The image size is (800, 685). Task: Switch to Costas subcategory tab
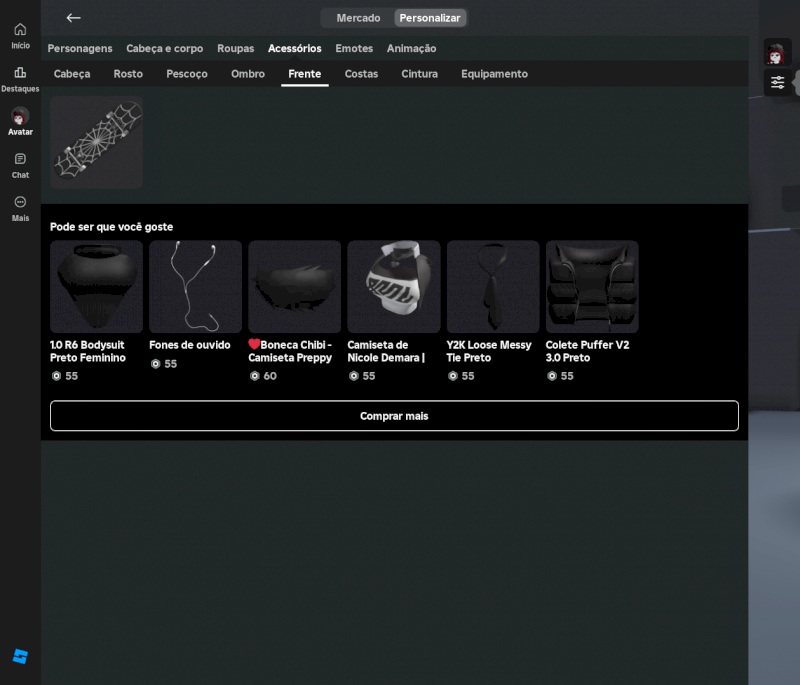coord(361,74)
